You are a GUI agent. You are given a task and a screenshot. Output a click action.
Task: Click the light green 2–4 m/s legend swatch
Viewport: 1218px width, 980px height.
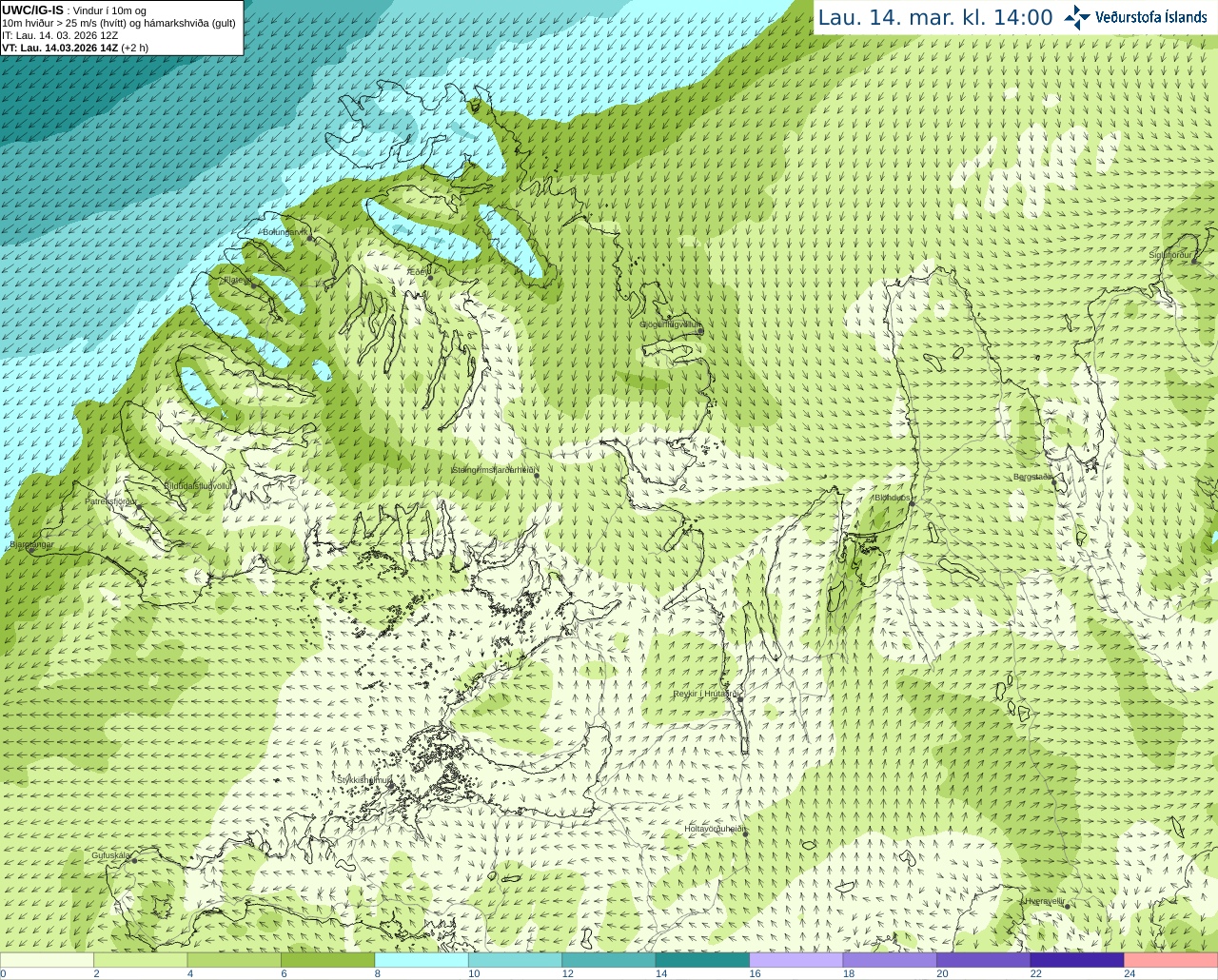click(140, 960)
